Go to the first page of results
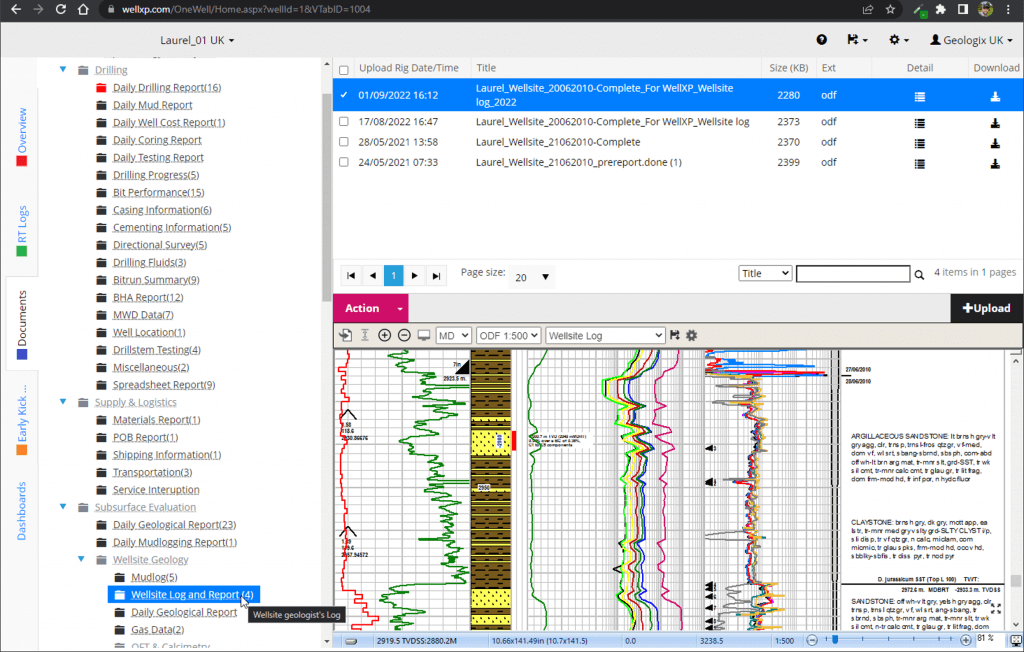Image resolution: width=1024 pixels, height=652 pixels. pos(351,276)
